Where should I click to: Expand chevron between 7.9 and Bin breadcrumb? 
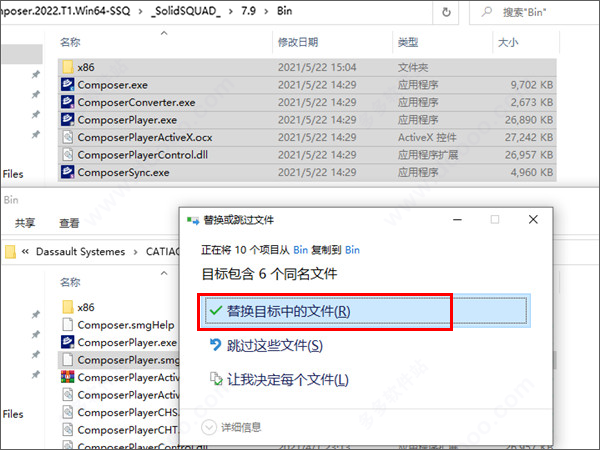pos(266,11)
